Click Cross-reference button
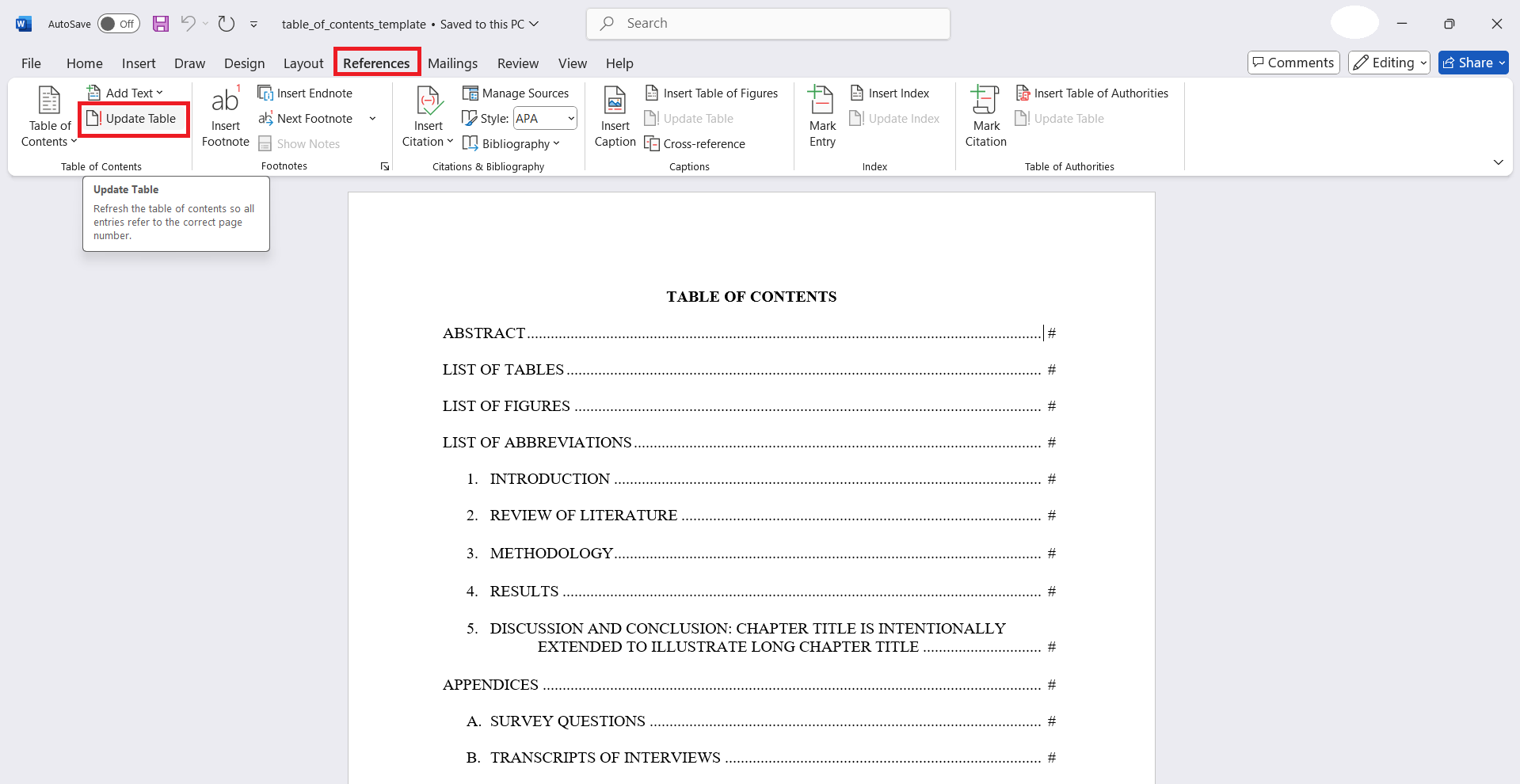 (x=695, y=144)
